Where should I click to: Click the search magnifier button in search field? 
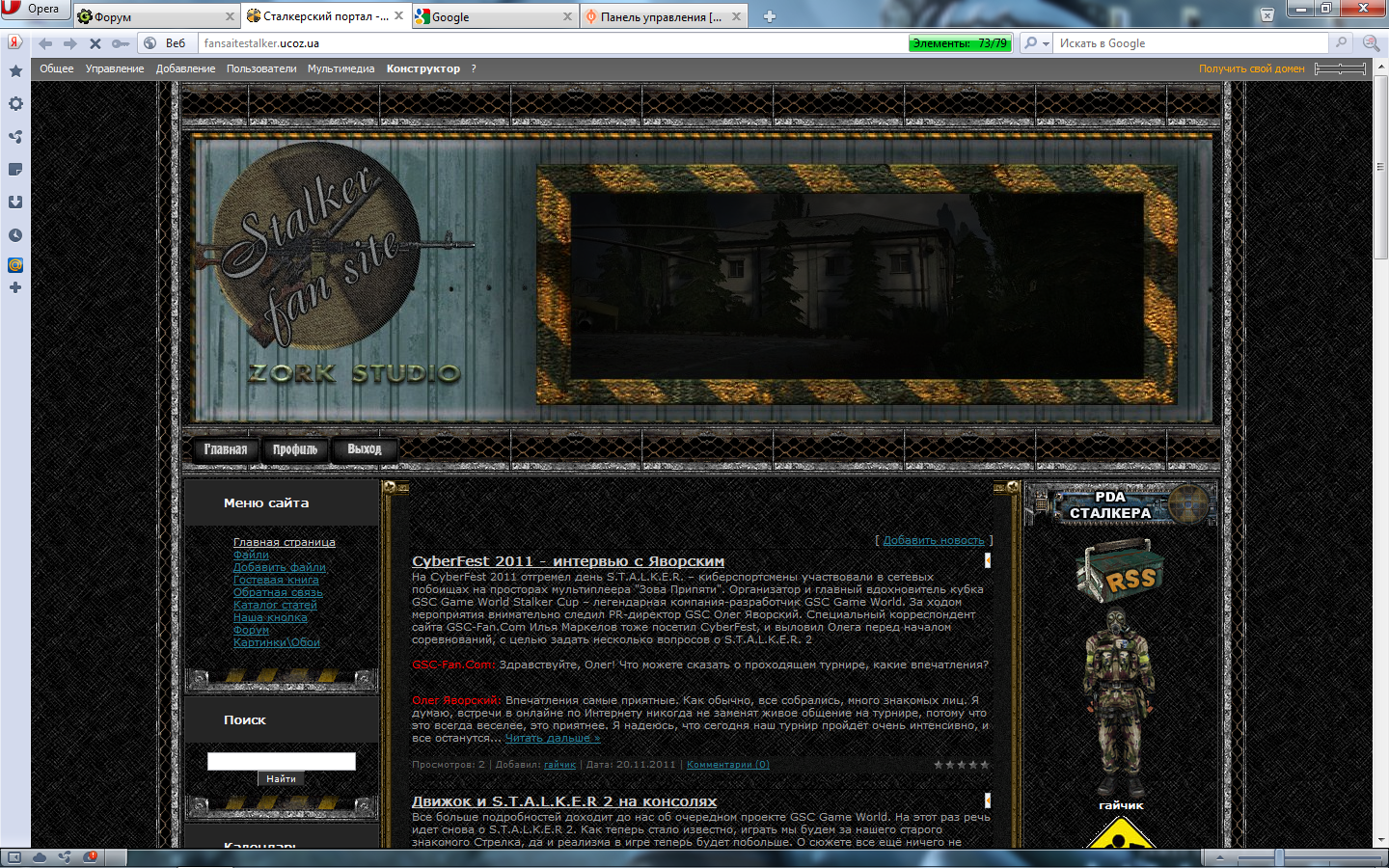pos(1341,43)
